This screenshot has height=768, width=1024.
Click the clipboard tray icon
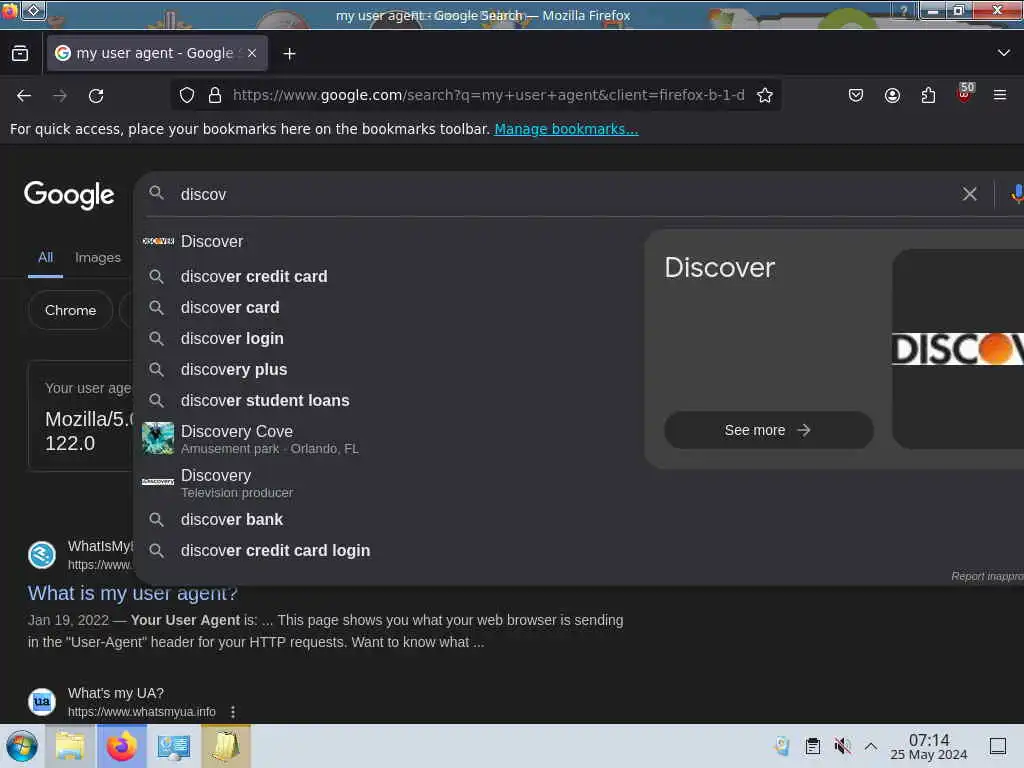coord(812,745)
